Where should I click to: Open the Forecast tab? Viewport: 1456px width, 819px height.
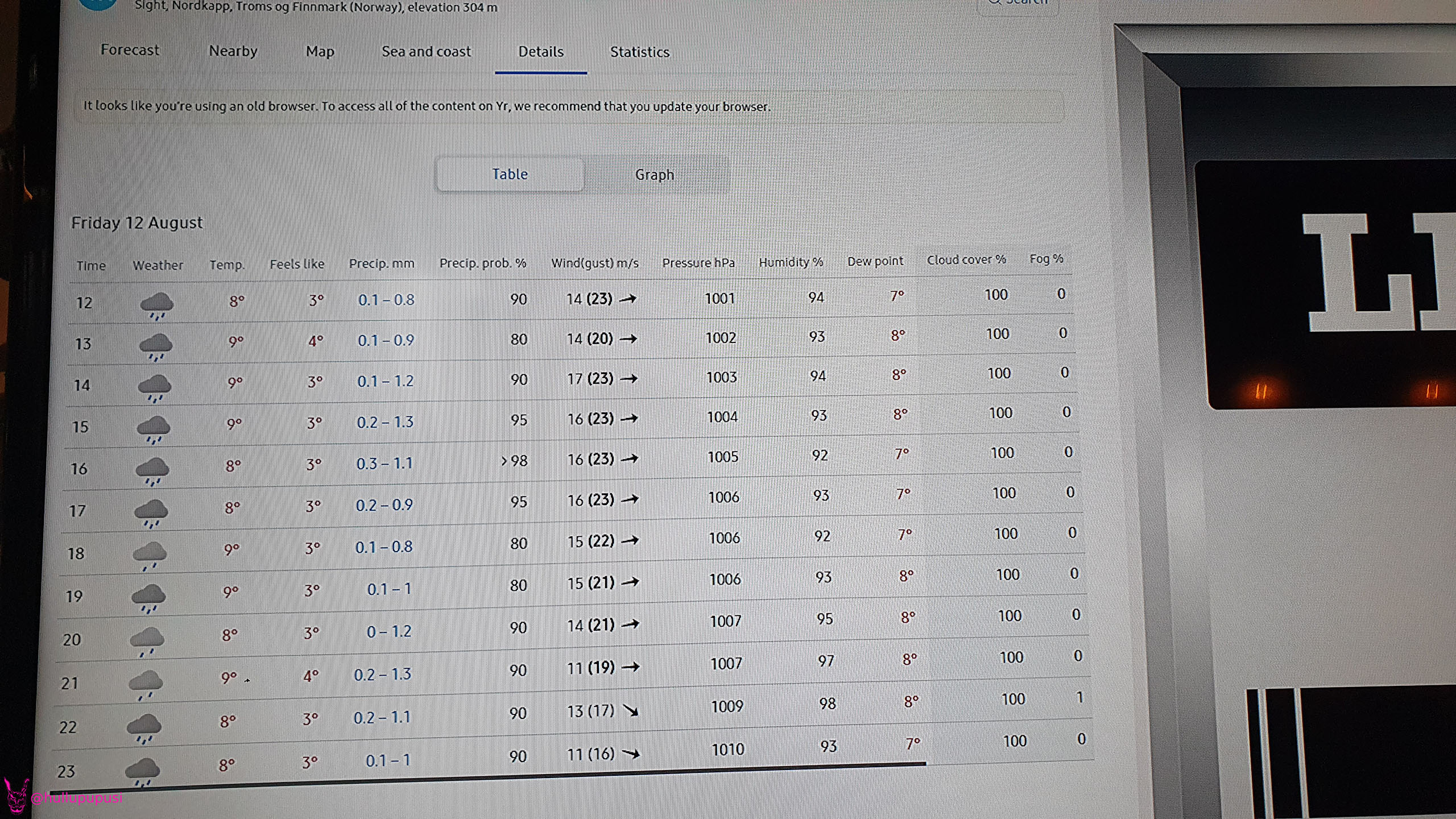(130, 50)
